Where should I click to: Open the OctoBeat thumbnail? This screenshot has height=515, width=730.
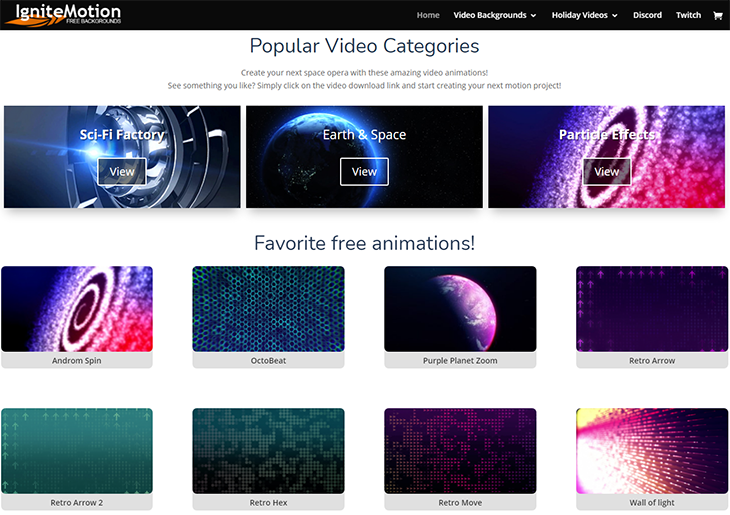coord(269,309)
